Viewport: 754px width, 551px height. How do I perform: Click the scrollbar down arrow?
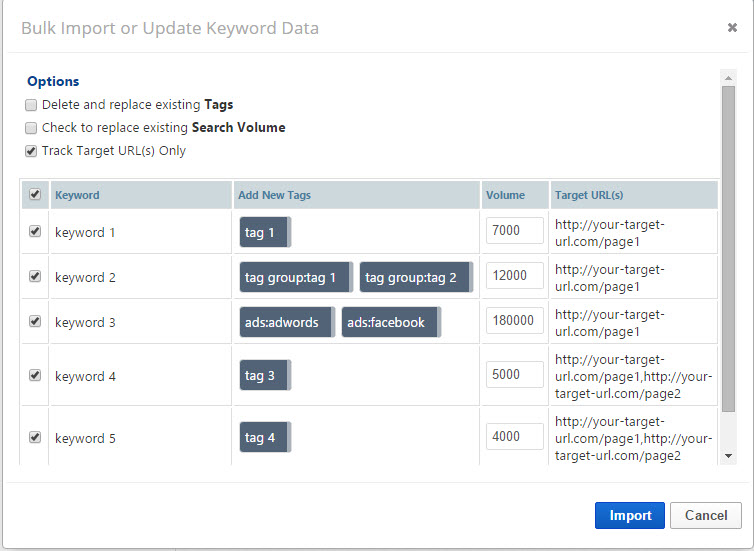click(x=728, y=455)
